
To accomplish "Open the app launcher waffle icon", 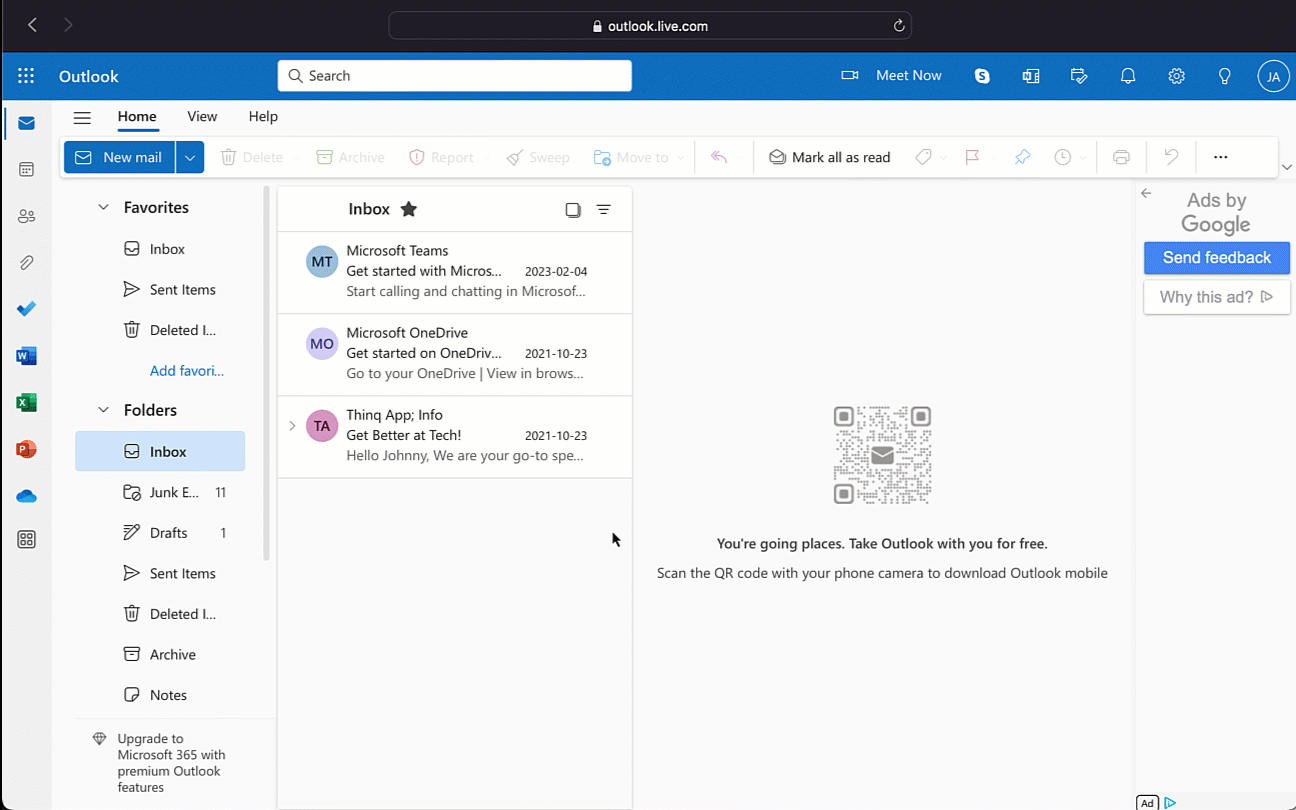I will point(26,76).
